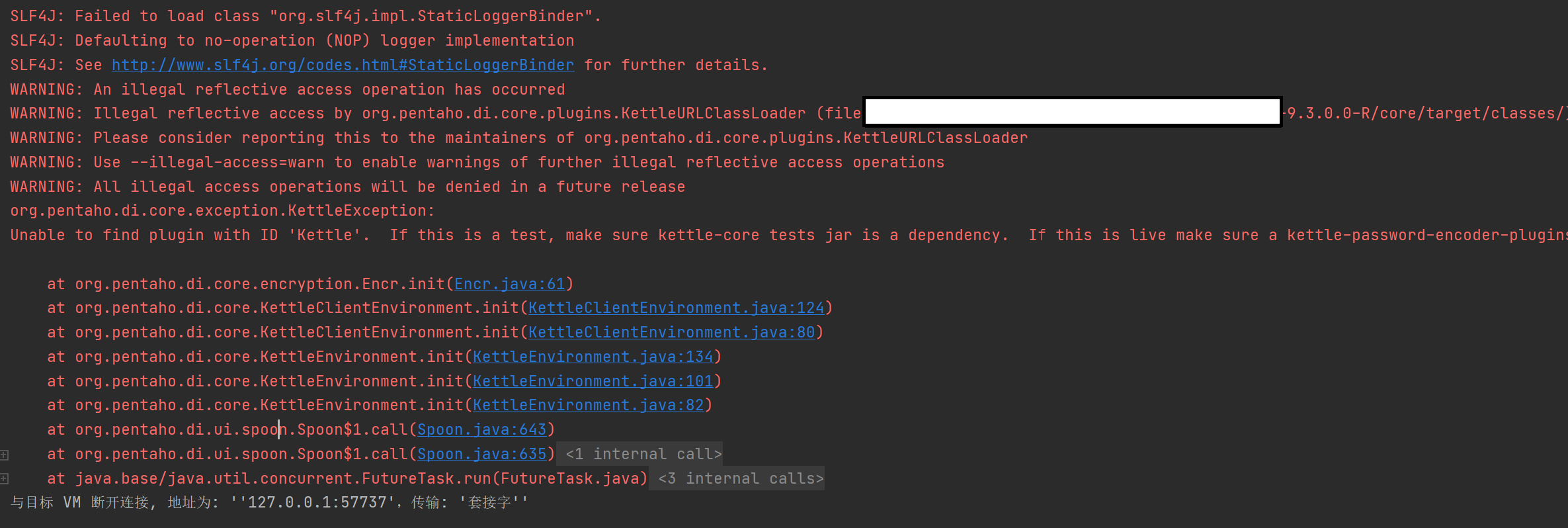Expand gutter plus icon beside Spoon.java:635 line

[5, 455]
